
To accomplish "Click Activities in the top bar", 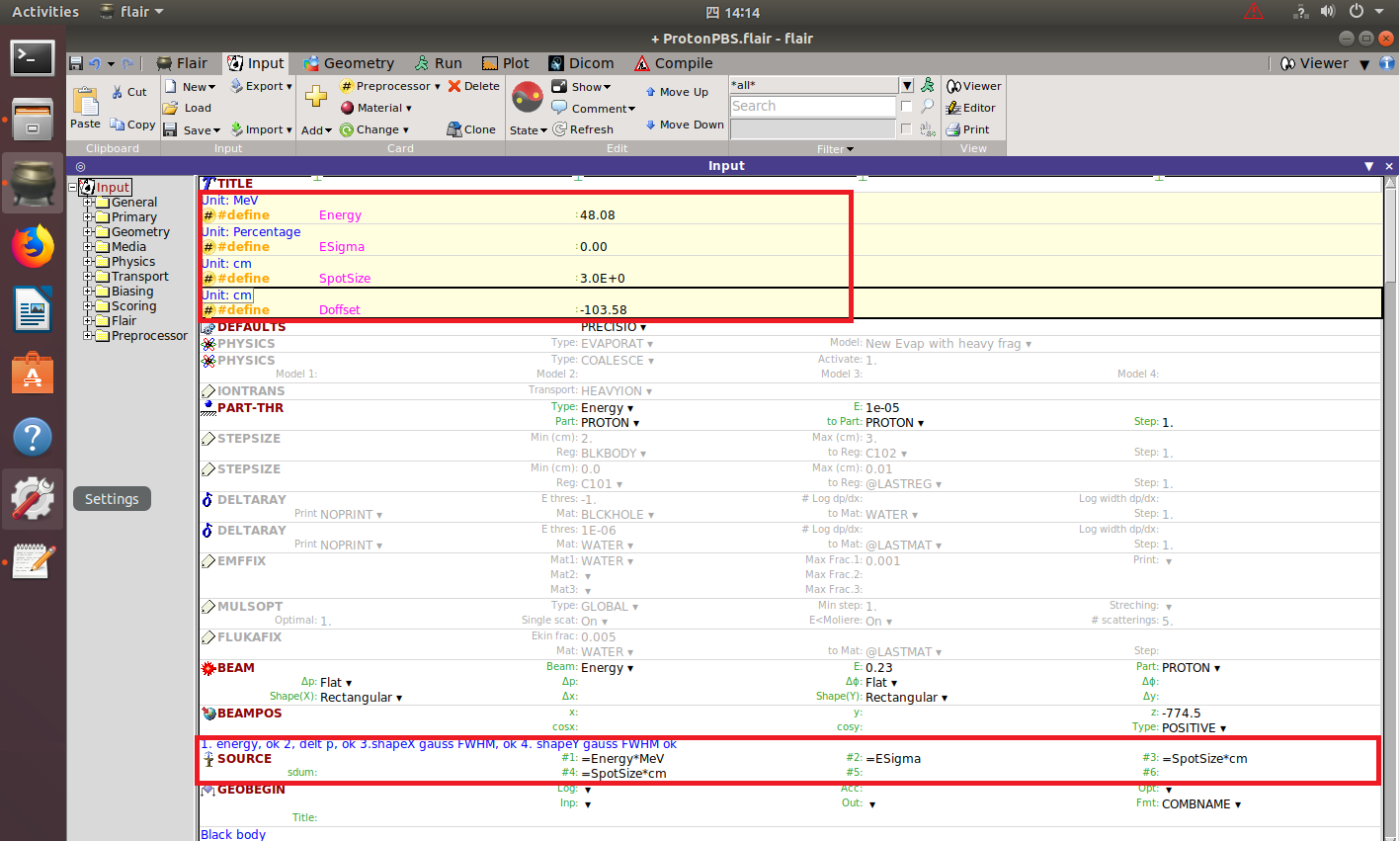I will pos(45,12).
